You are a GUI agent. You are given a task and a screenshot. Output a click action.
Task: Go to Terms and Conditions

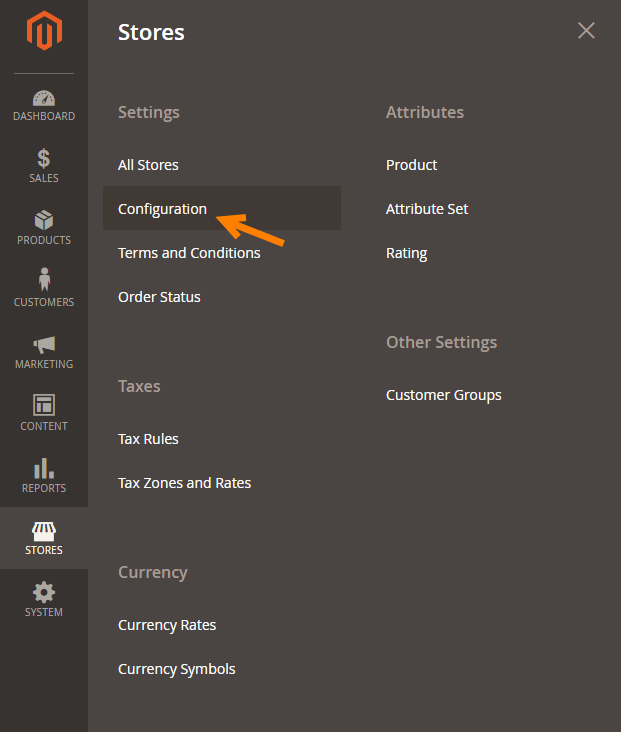[189, 253]
